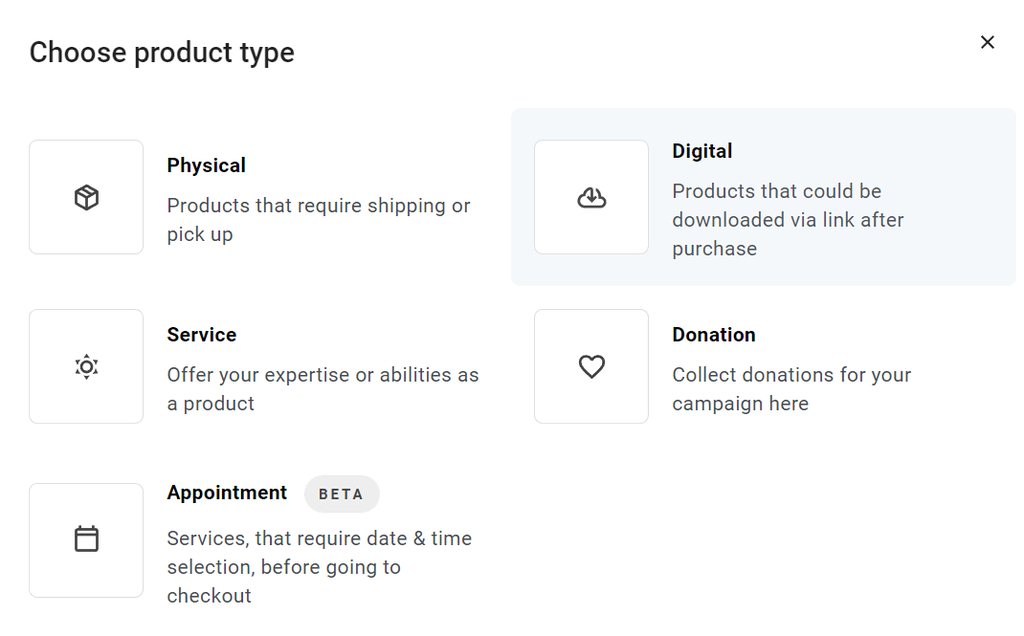
Task: Choose the Appointment product type title
Action: click(227, 493)
